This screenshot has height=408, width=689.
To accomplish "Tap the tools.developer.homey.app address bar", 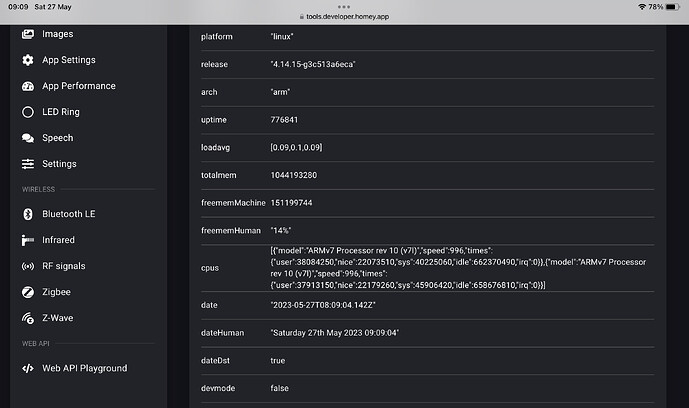I will pyautogui.click(x=347, y=17).
